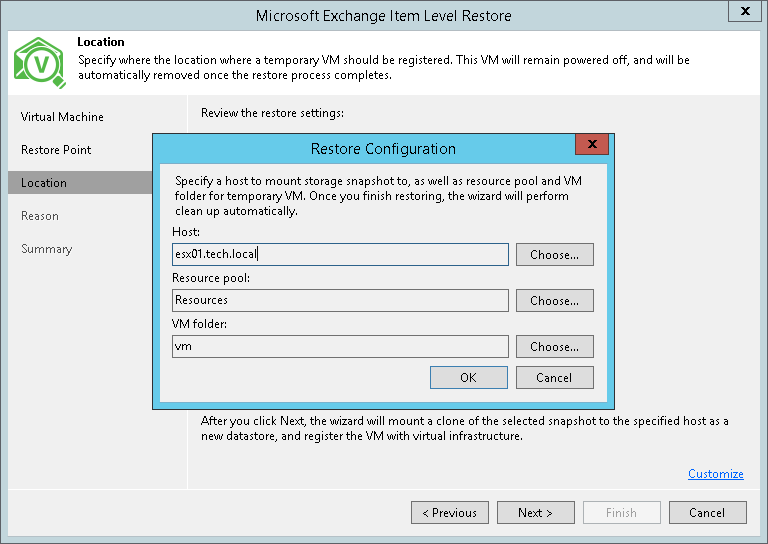Jump to the Summary step
Image resolution: width=768 pixels, height=544 pixels.
tap(47, 249)
